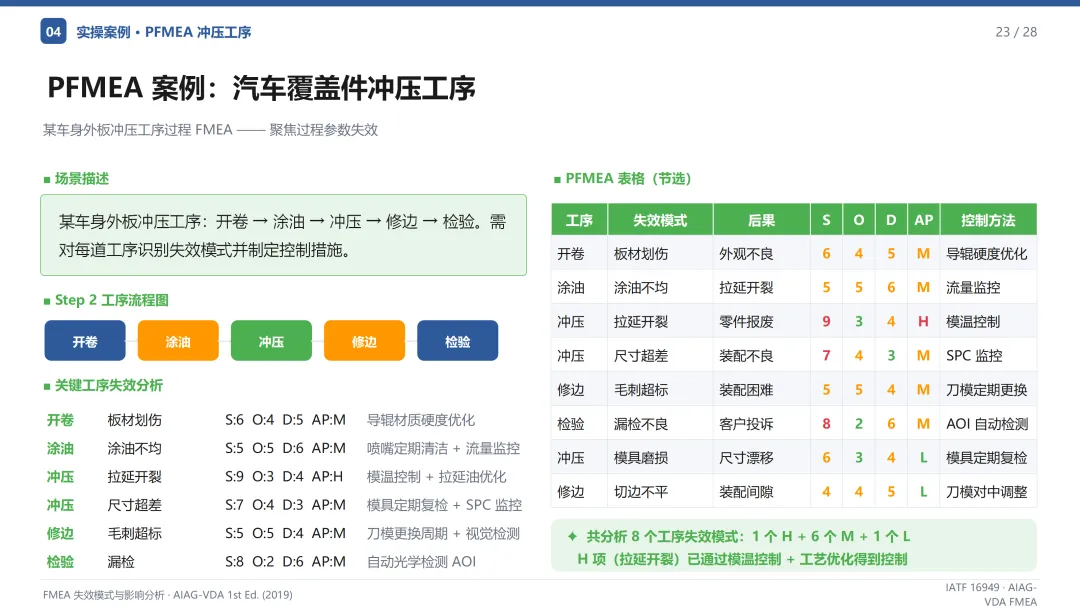Click the 关键工序失效分析 heading

click(x=109, y=386)
